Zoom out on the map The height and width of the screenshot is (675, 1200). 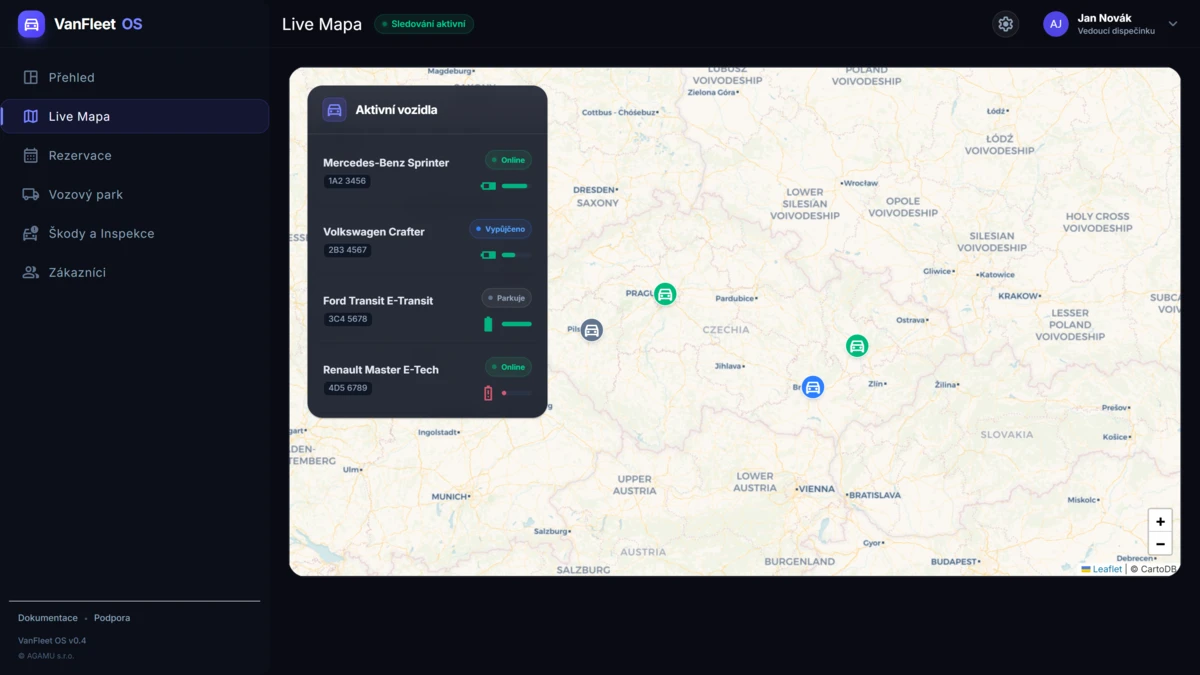pos(1160,544)
